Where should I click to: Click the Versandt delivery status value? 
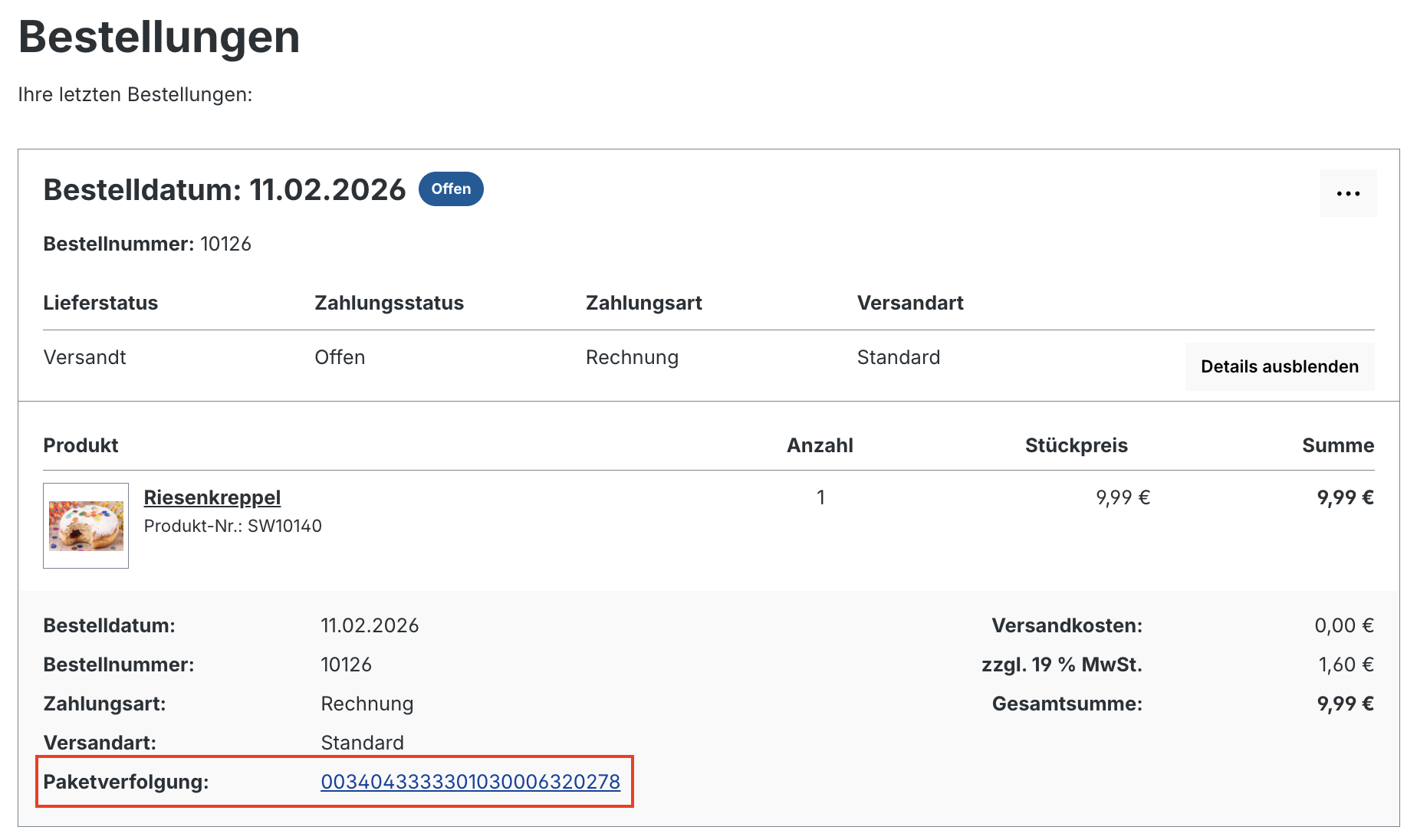(84, 357)
